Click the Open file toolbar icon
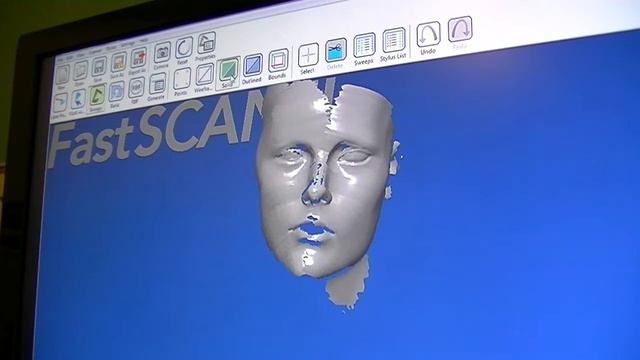 click(x=81, y=71)
